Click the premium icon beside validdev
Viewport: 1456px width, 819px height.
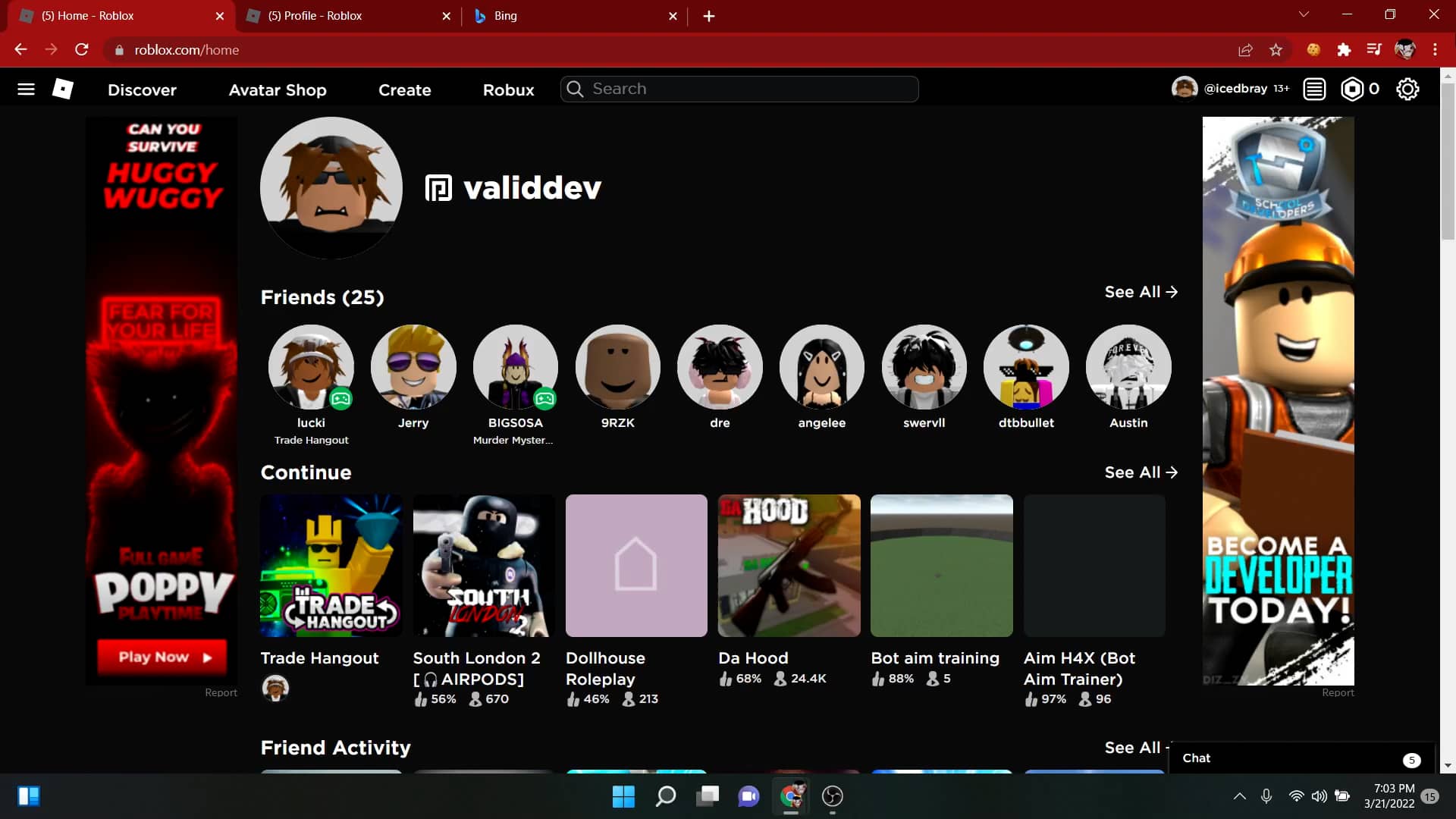click(438, 188)
